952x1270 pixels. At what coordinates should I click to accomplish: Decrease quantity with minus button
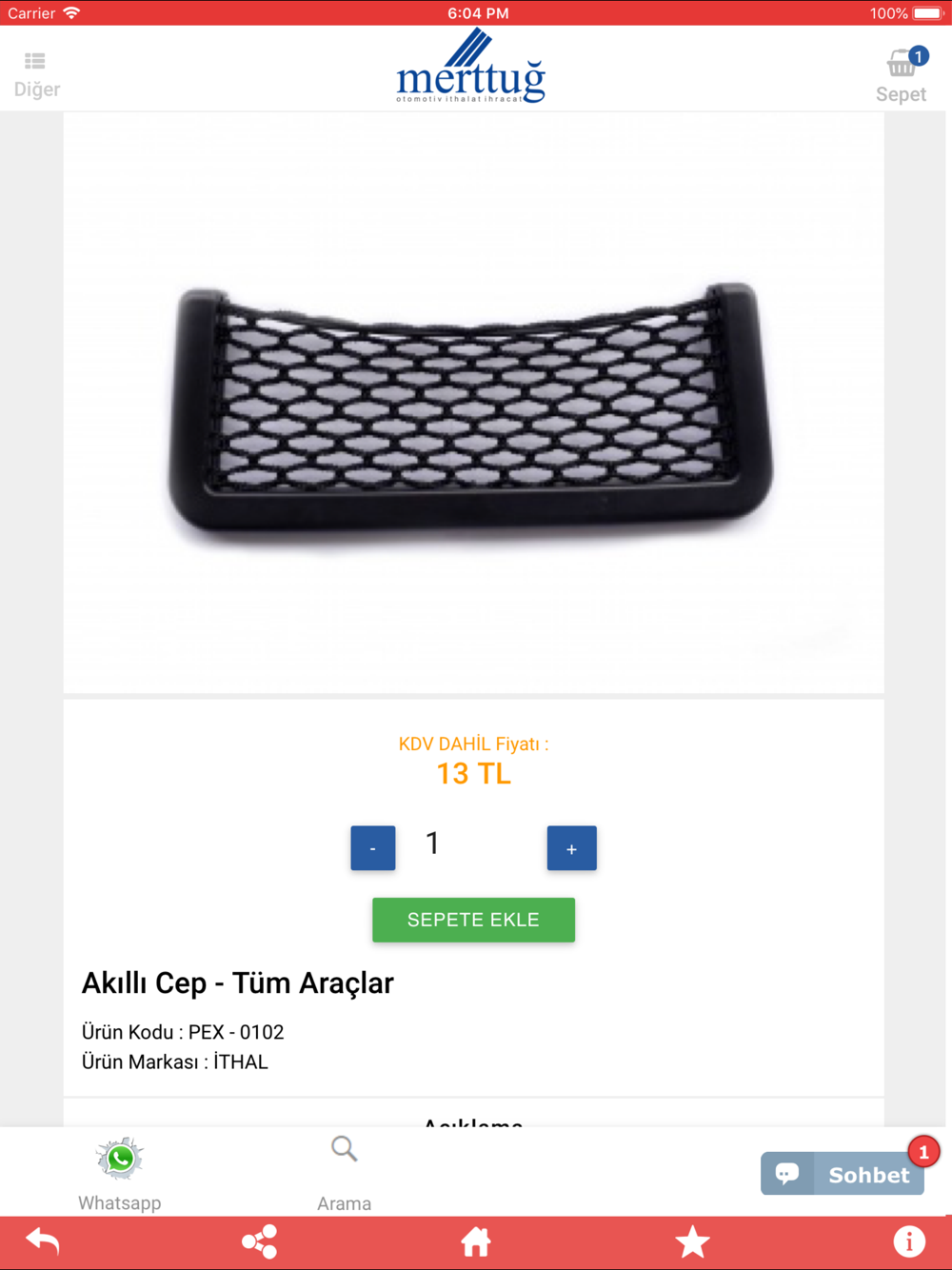(373, 848)
